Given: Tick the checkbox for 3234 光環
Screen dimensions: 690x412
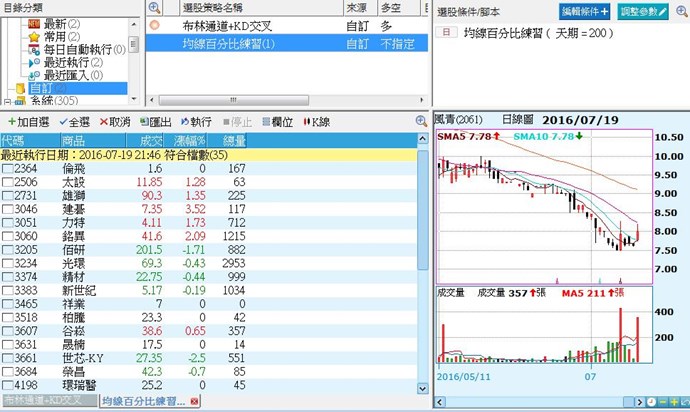Looking at the screenshot, I should click(x=7, y=261).
